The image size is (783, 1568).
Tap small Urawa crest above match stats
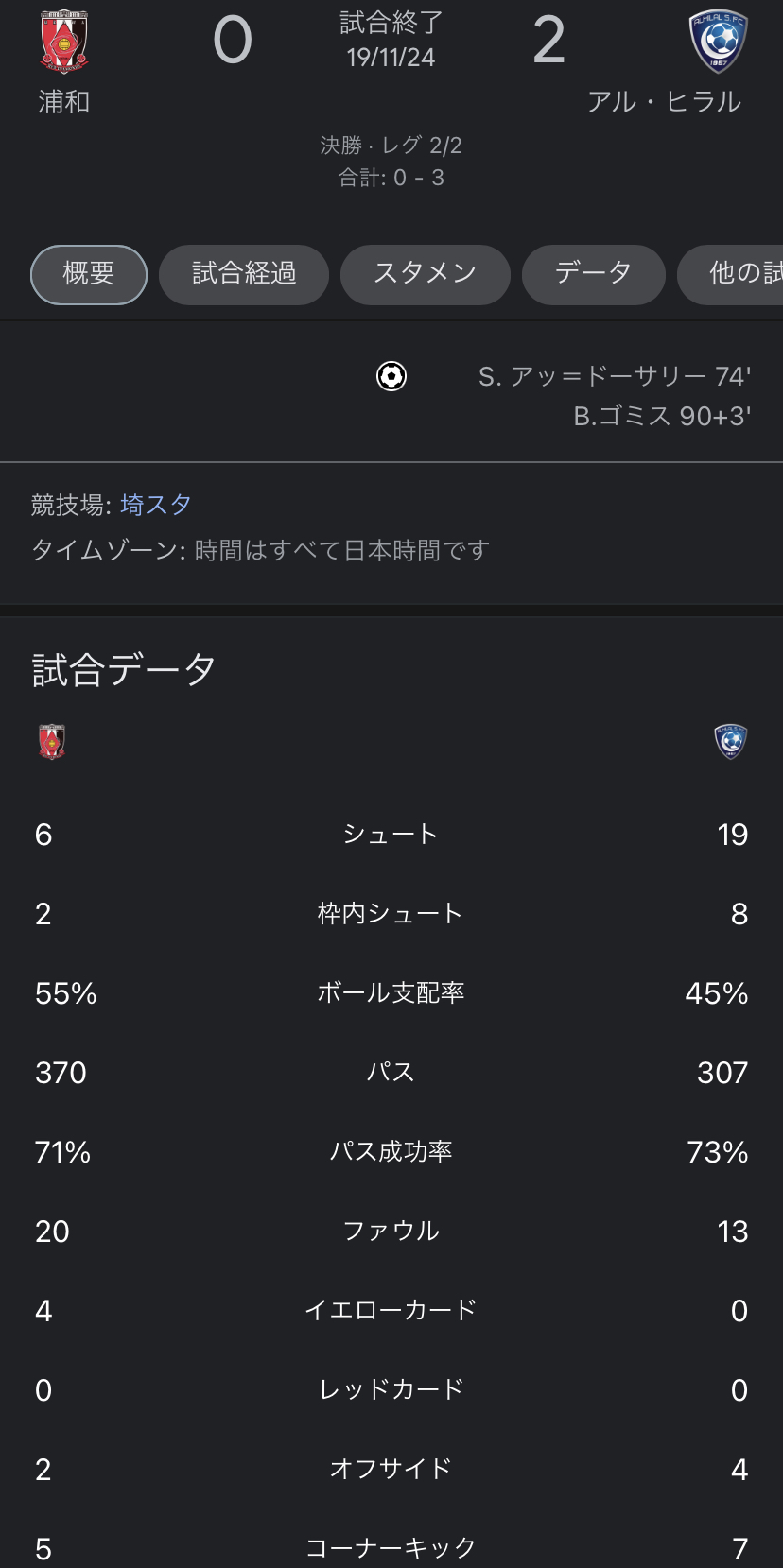pyautogui.click(x=52, y=741)
